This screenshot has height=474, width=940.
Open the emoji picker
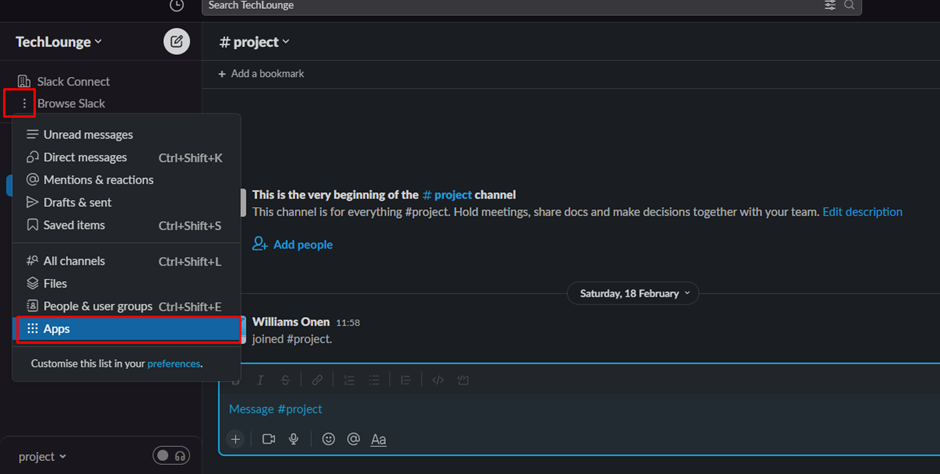329,439
